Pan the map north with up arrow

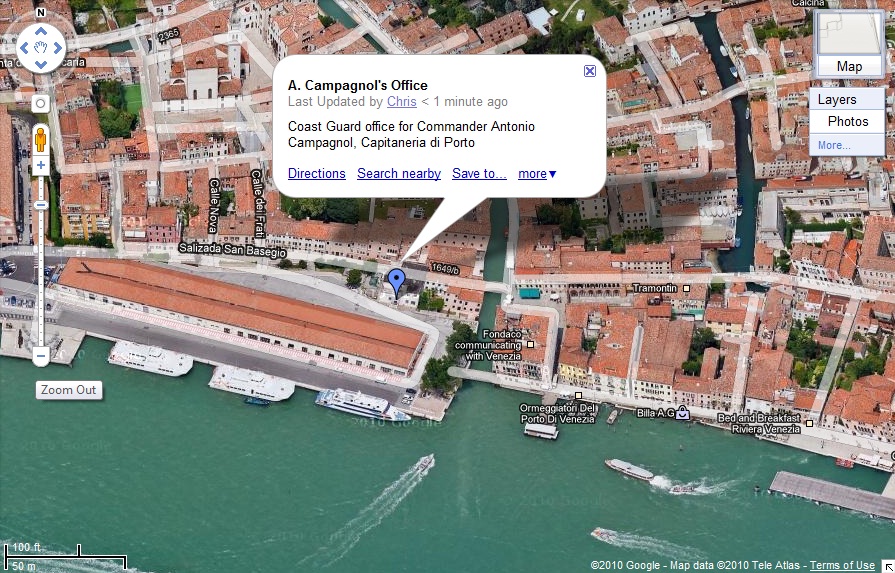(x=41, y=31)
